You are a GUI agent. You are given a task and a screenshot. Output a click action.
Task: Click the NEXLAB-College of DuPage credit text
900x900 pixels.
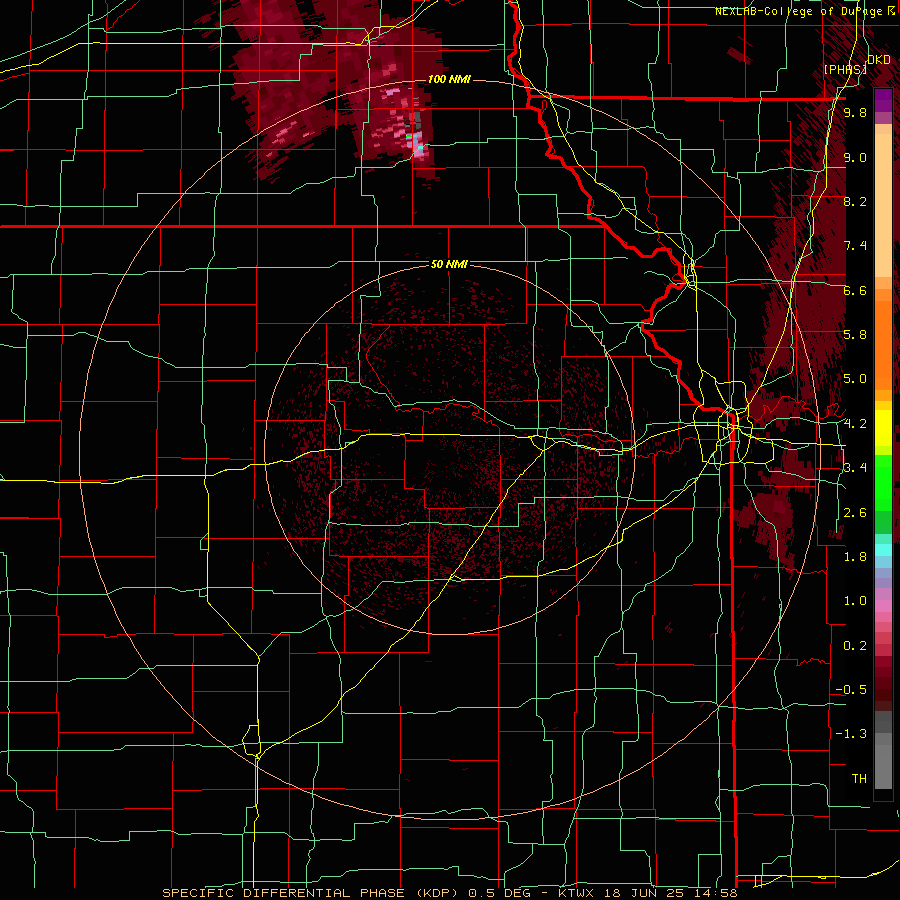(798, 11)
